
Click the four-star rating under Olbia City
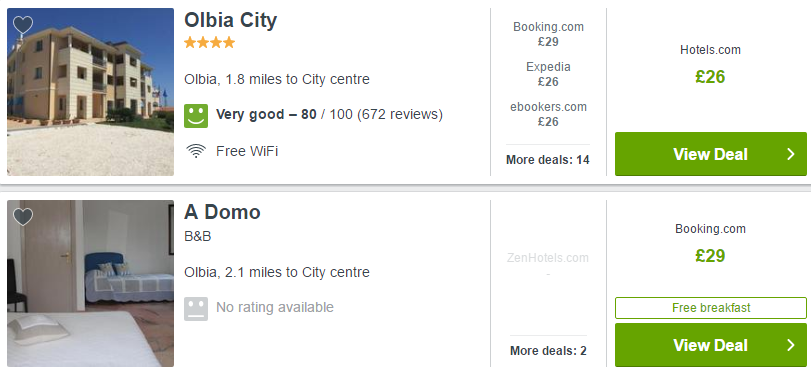click(x=209, y=42)
